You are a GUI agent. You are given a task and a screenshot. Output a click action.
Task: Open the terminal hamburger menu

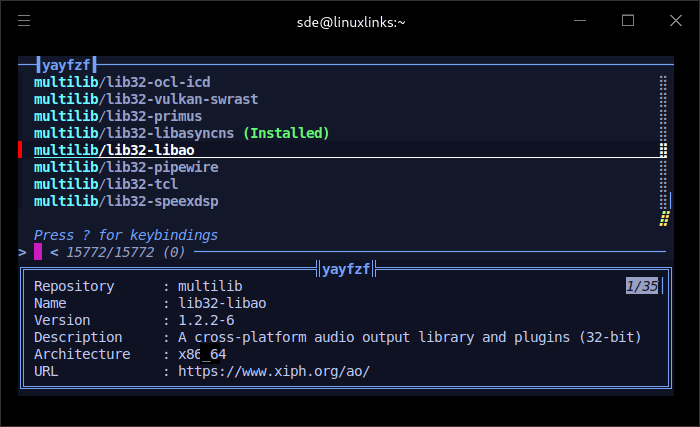(24, 20)
